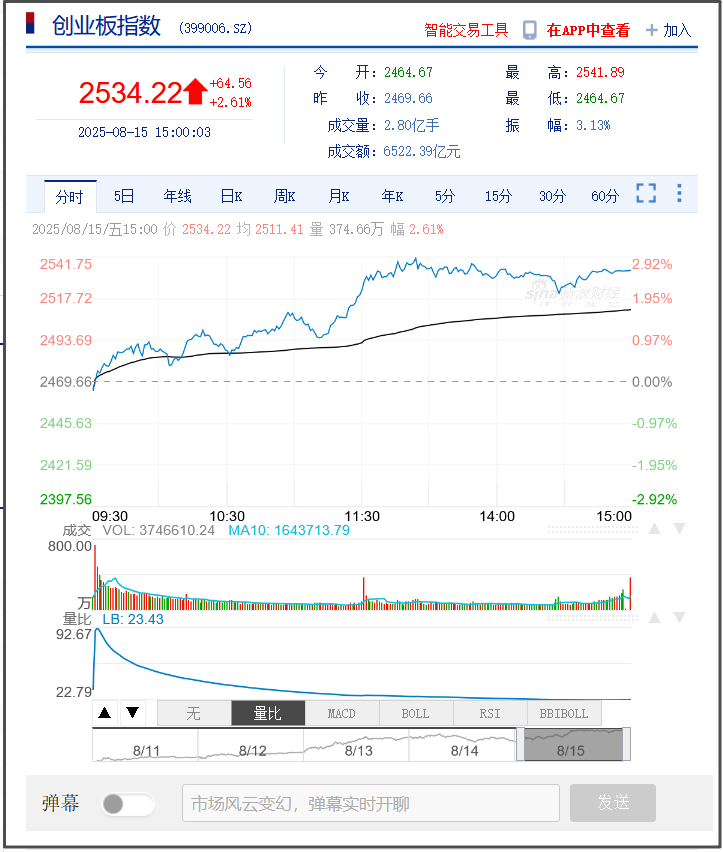Screen dimensions: 723x852
Task: Click the plus icon beside 加入
Action: [652, 30]
